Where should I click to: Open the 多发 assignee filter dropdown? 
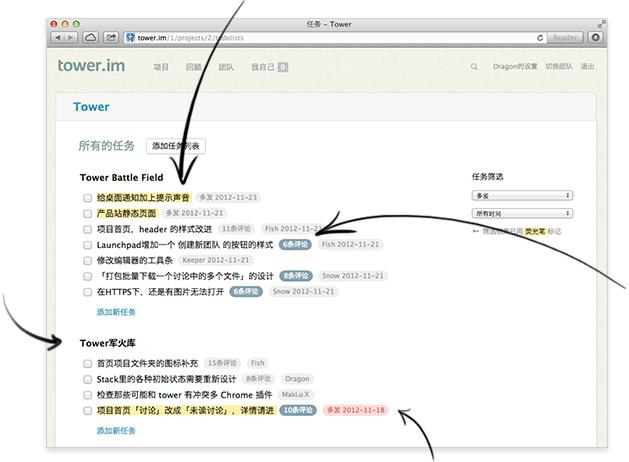pyautogui.click(x=522, y=196)
